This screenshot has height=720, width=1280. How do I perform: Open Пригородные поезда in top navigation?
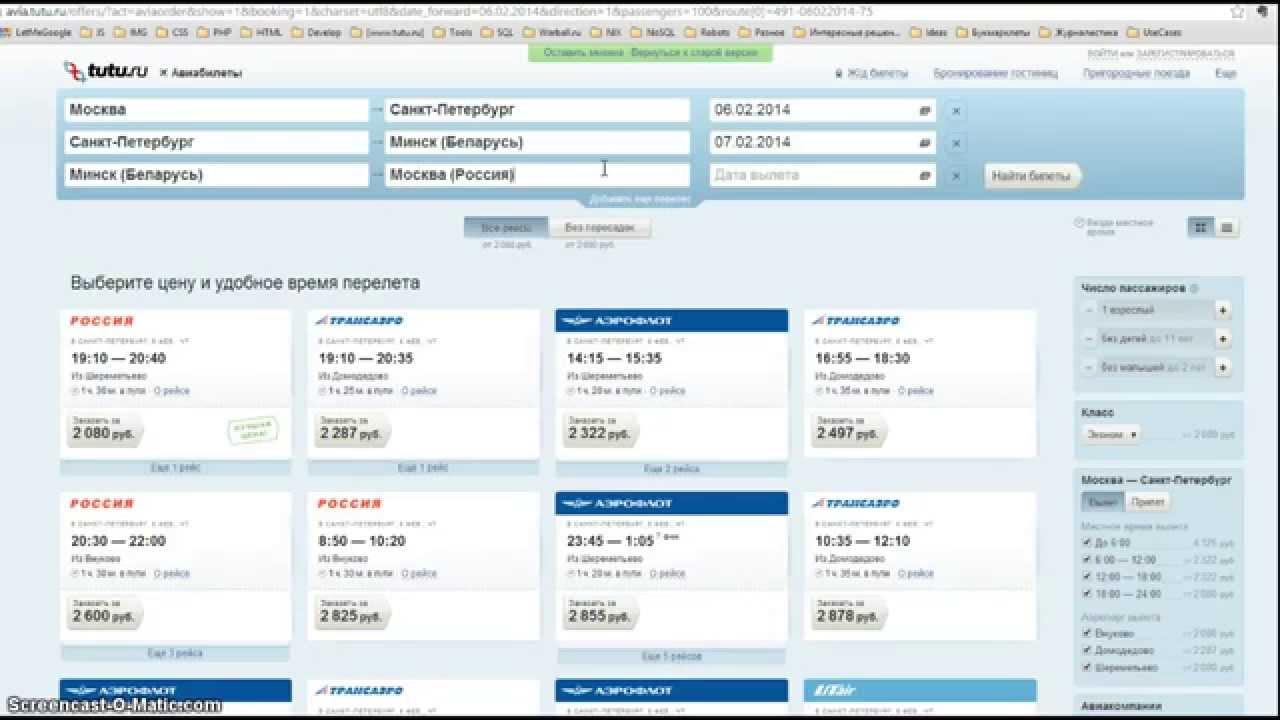click(1136, 73)
